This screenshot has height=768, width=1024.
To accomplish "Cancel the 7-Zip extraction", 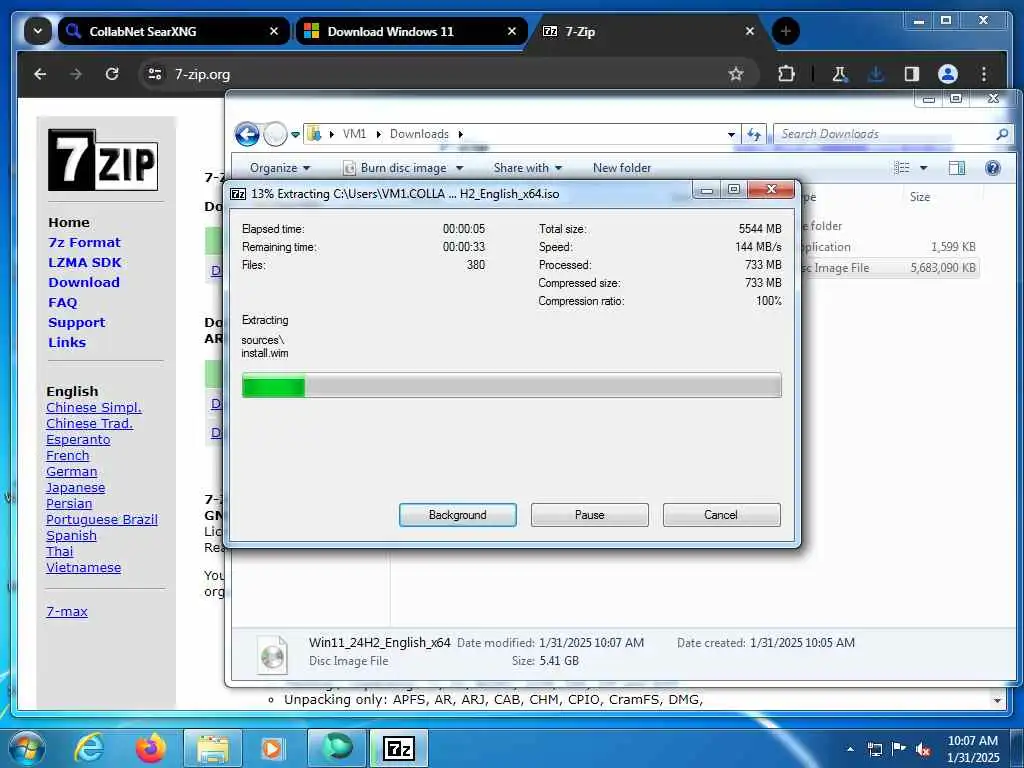I will tap(721, 515).
